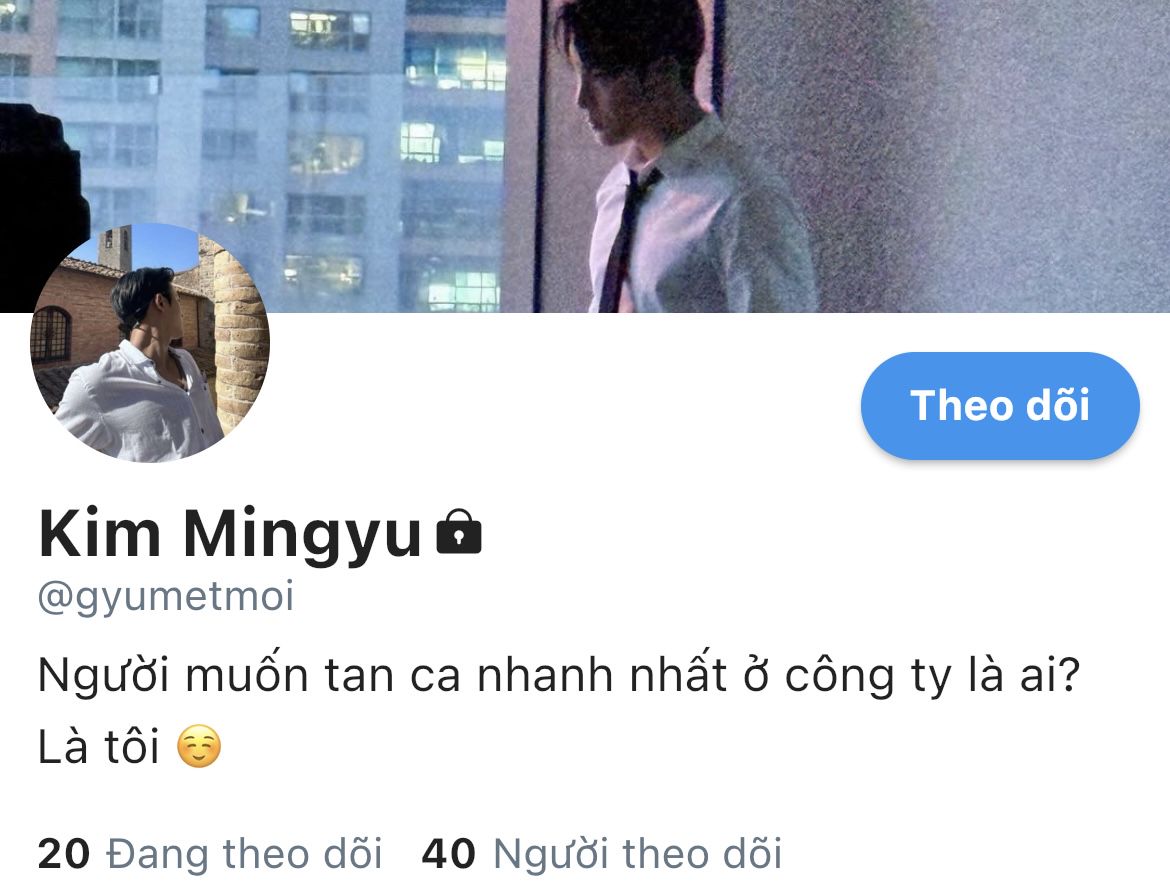1170x892 pixels.
Task: Tap the blue Theo dõi follow button
Action: coord(1000,405)
